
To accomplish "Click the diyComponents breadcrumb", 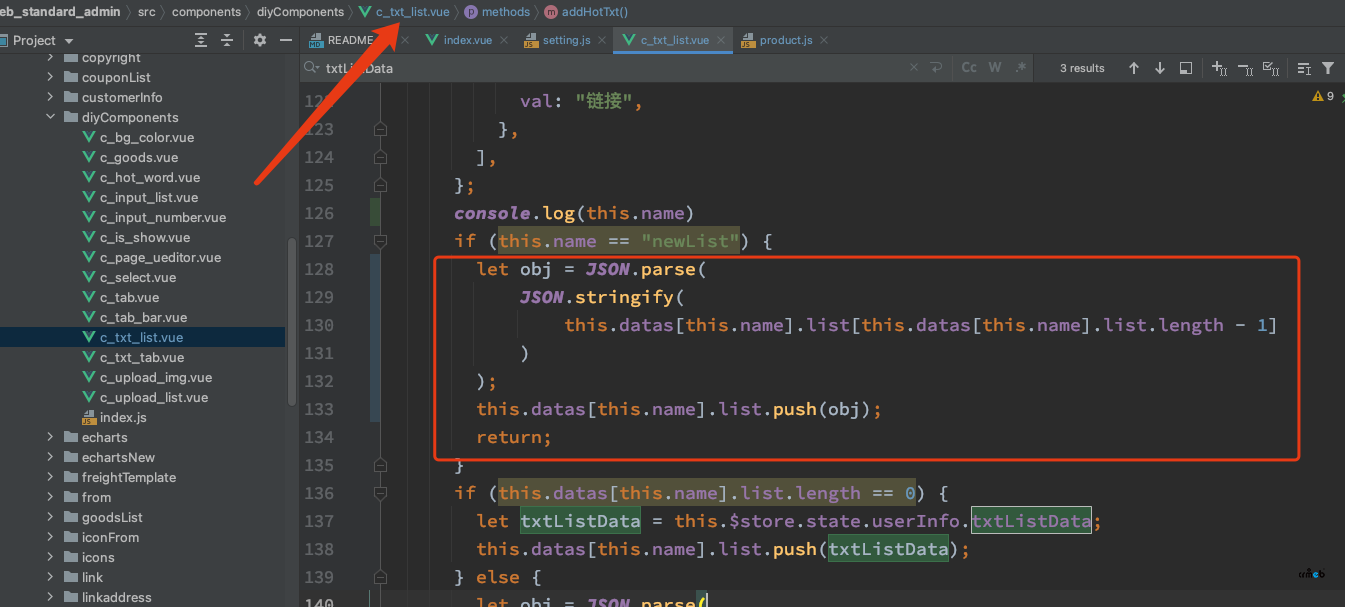I will point(301,12).
